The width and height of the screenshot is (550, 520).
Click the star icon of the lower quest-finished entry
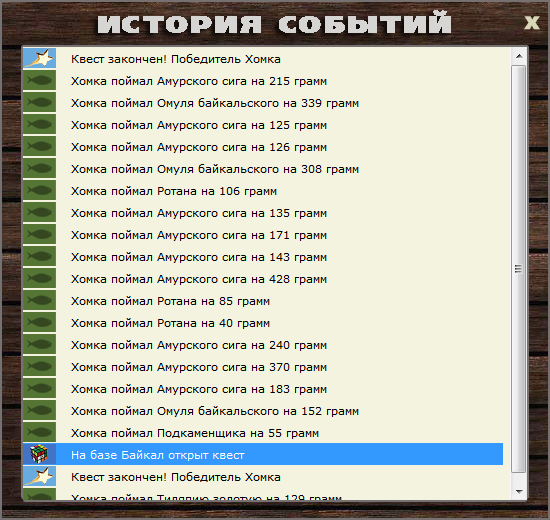click(39, 476)
